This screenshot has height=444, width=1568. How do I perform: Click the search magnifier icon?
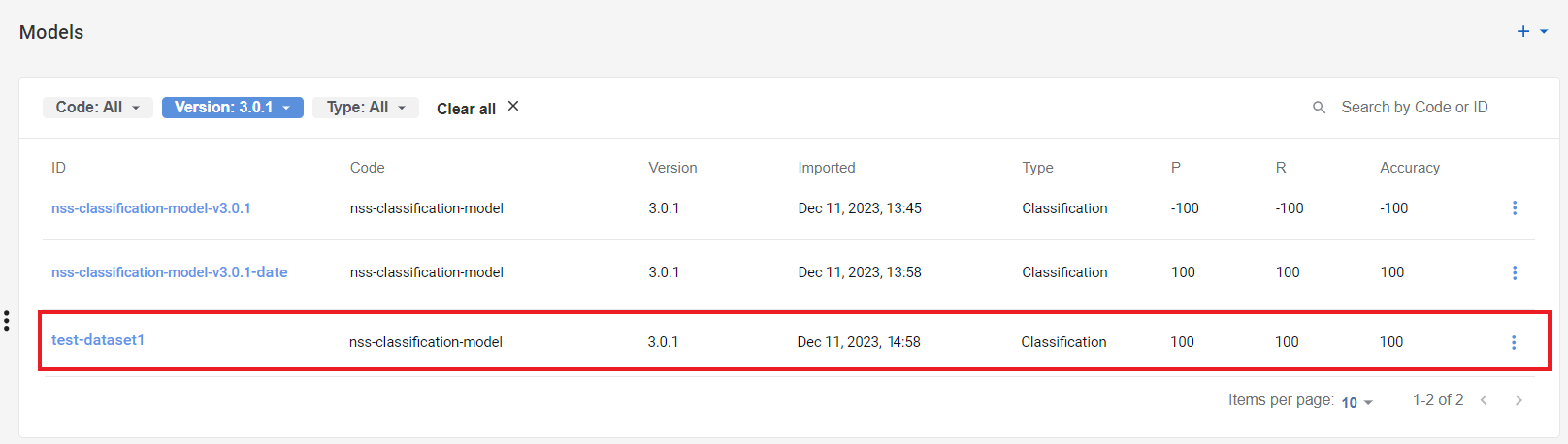point(1319,108)
